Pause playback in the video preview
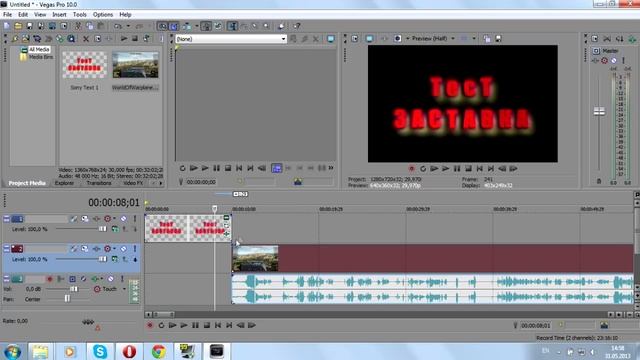This screenshot has width=640, height=360. click(x=457, y=169)
